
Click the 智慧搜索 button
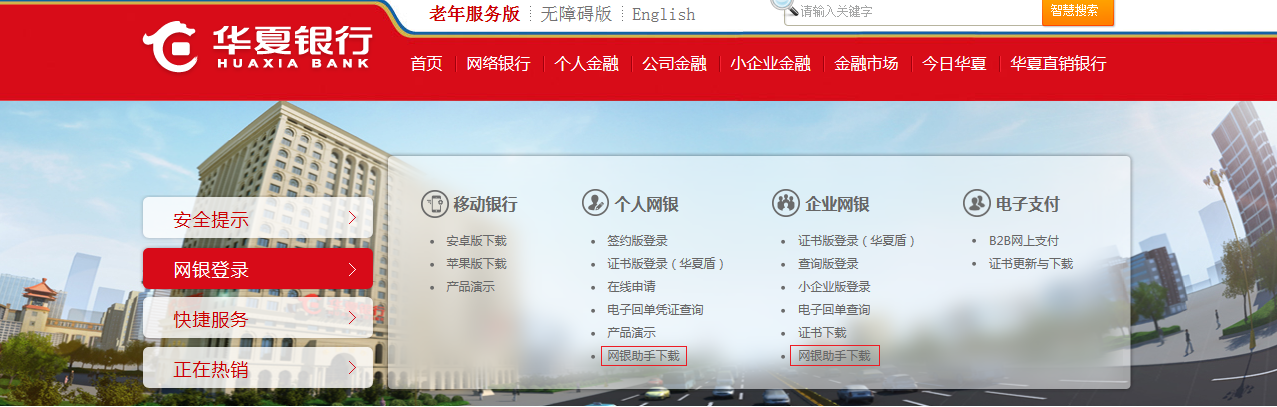point(1077,11)
